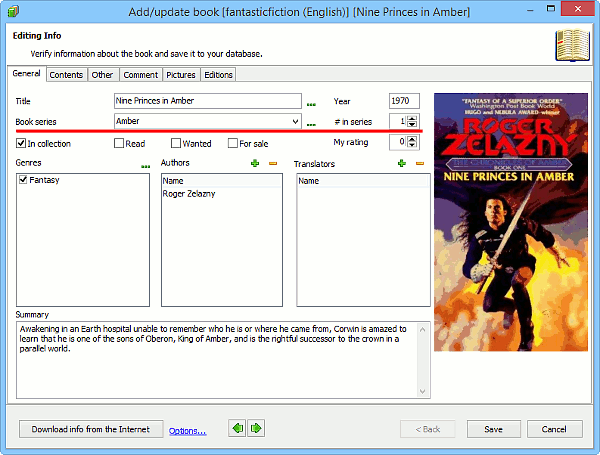Go to next record with right arrow
The image size is (600, 455).
coord(256,428)
